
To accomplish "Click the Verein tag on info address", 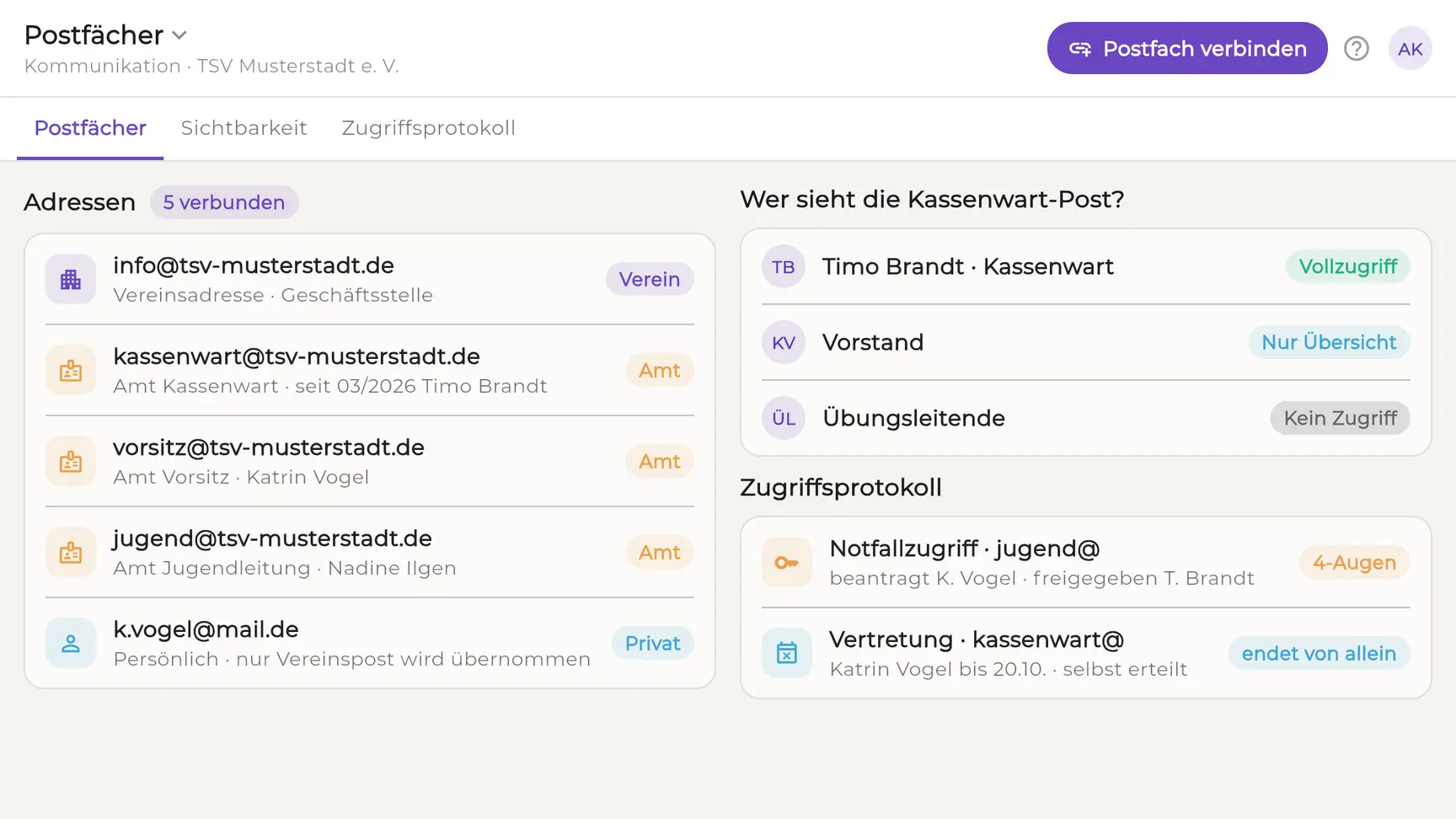I will click(x=650, y=279).
